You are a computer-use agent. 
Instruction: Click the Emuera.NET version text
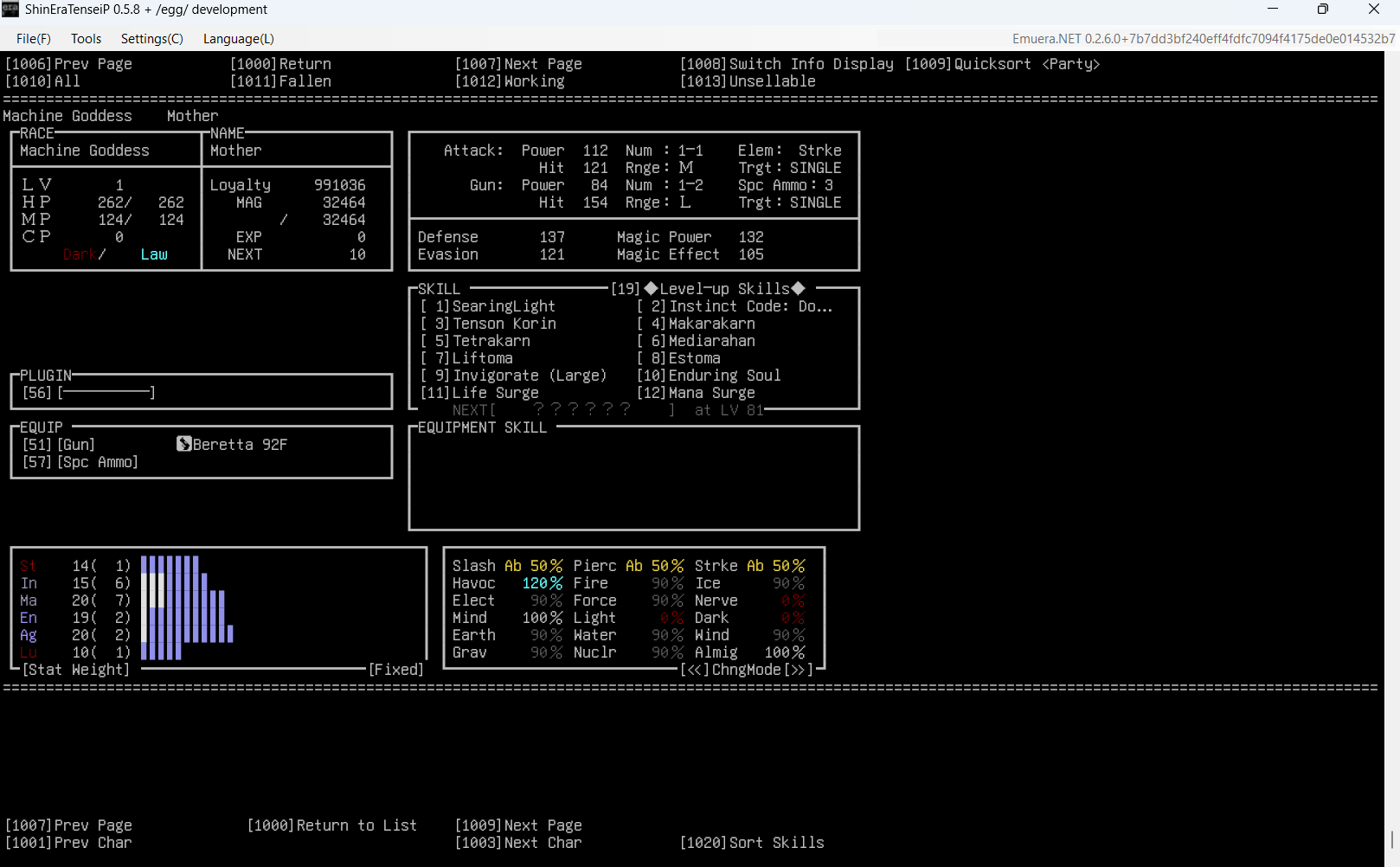coord(1204,39)
